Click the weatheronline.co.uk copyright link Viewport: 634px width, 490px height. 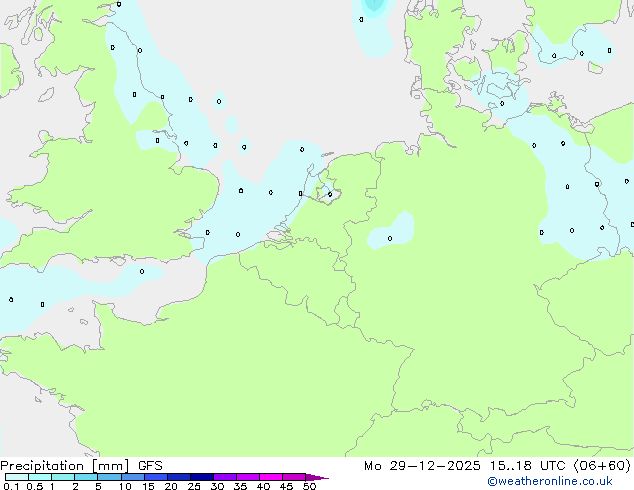tap(549, 481)
